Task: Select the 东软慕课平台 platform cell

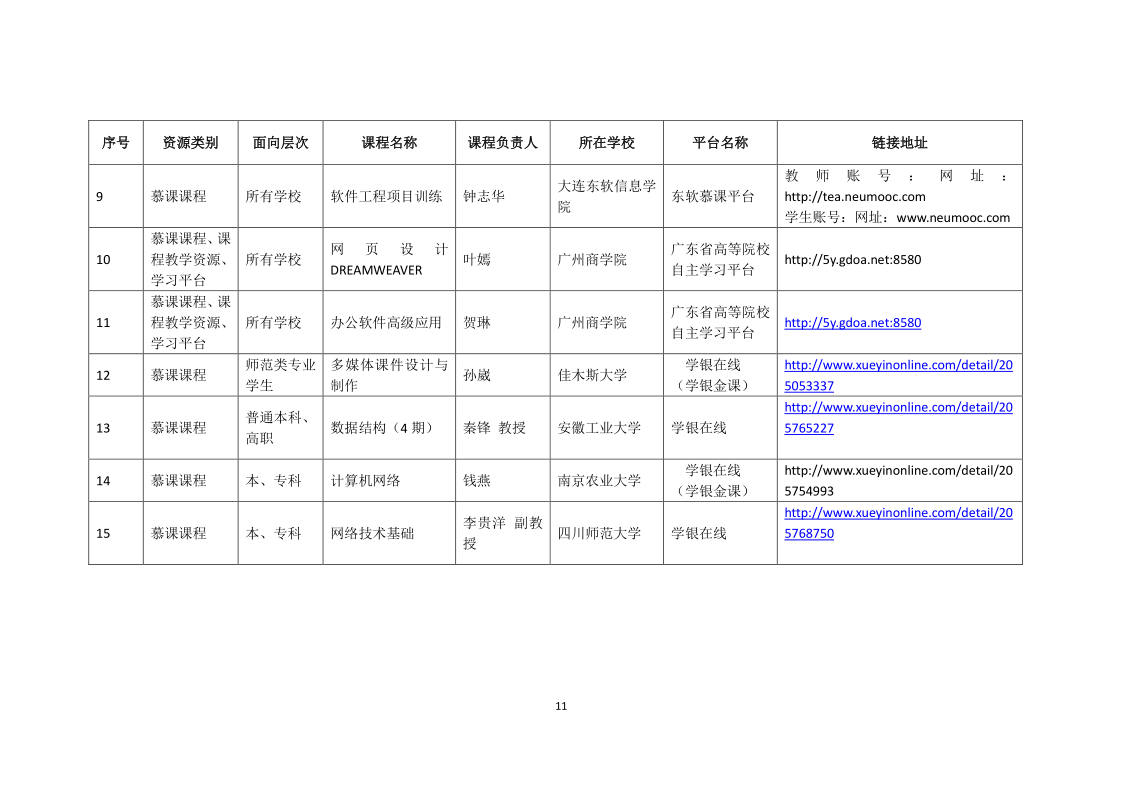Action: [x=713, y=197]
